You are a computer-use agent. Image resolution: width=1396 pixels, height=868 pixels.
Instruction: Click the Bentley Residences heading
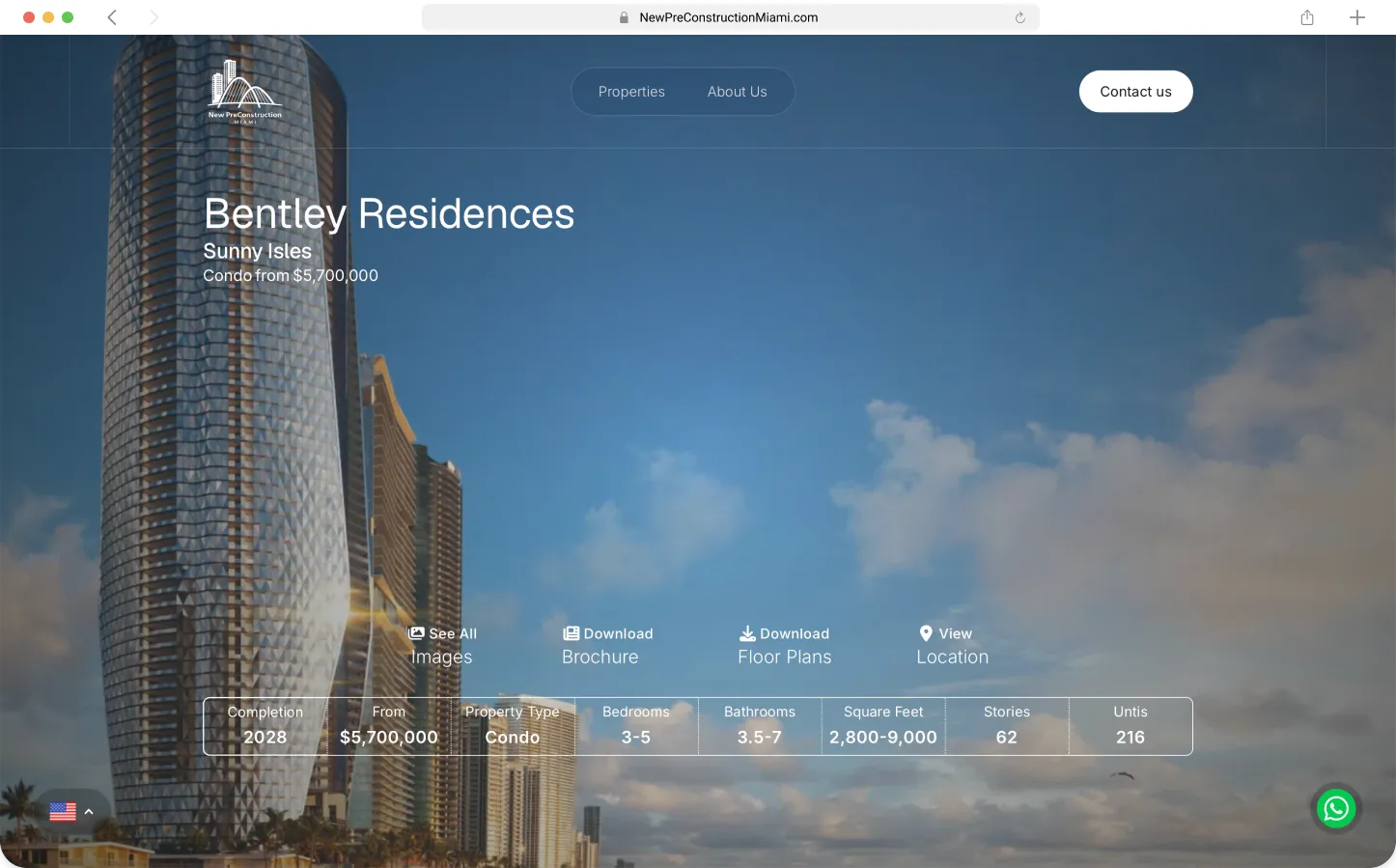389,213
